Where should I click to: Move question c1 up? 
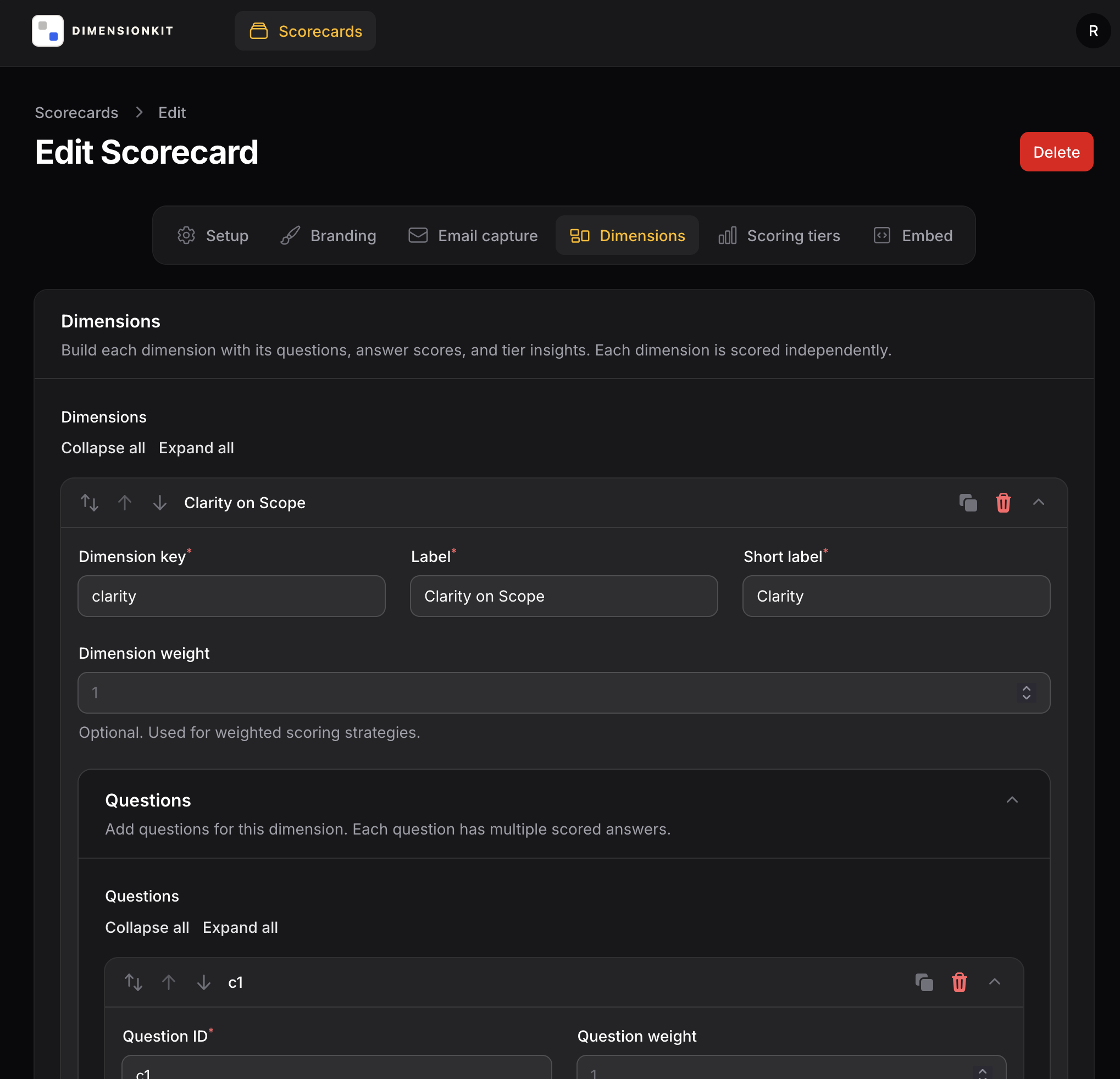[169, 982]
